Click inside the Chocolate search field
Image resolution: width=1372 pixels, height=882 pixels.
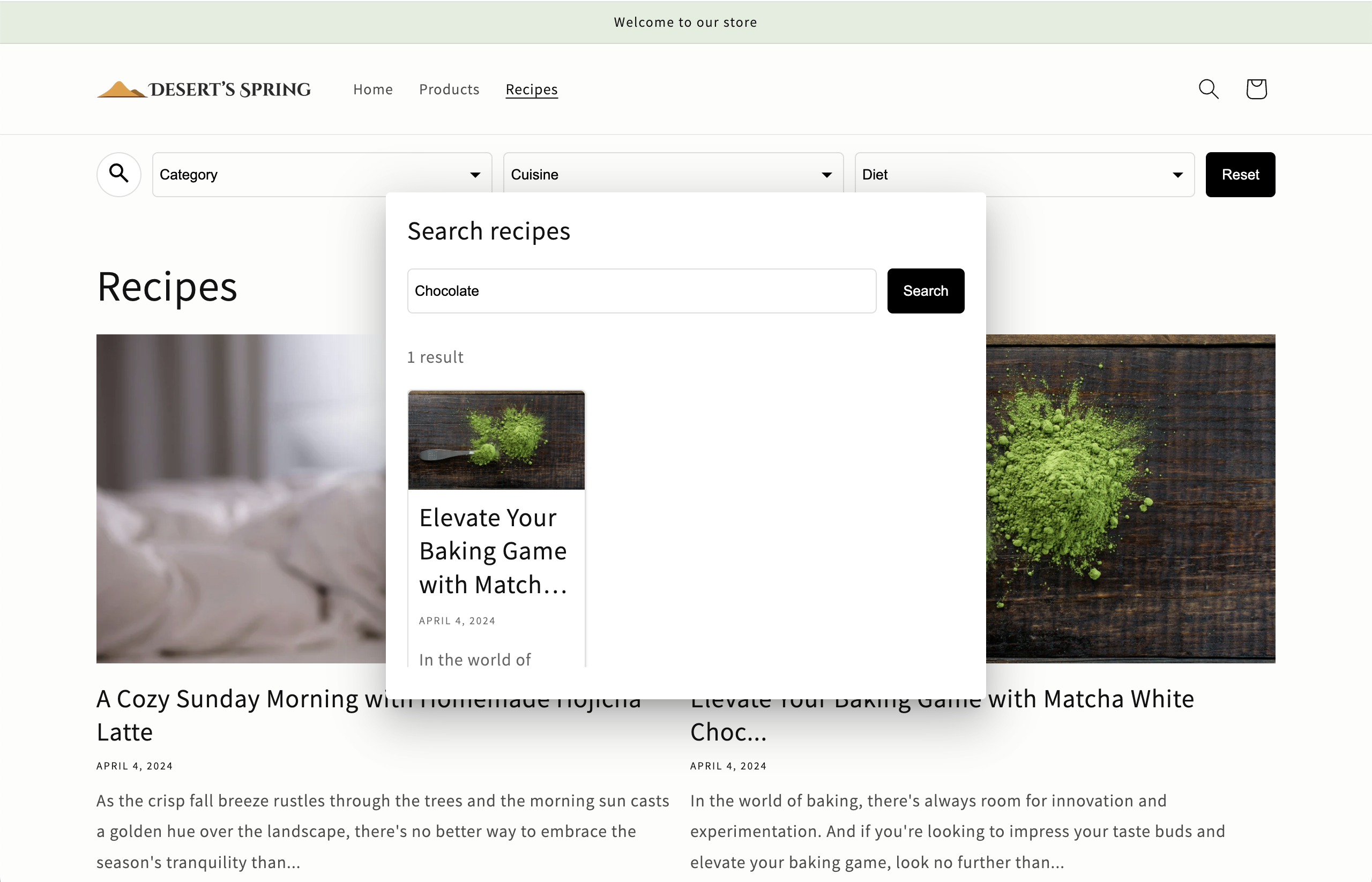point(641,290)
